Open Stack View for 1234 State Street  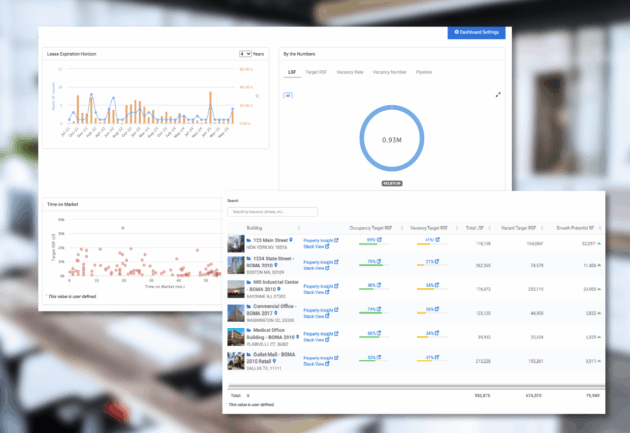coord(316,269)
